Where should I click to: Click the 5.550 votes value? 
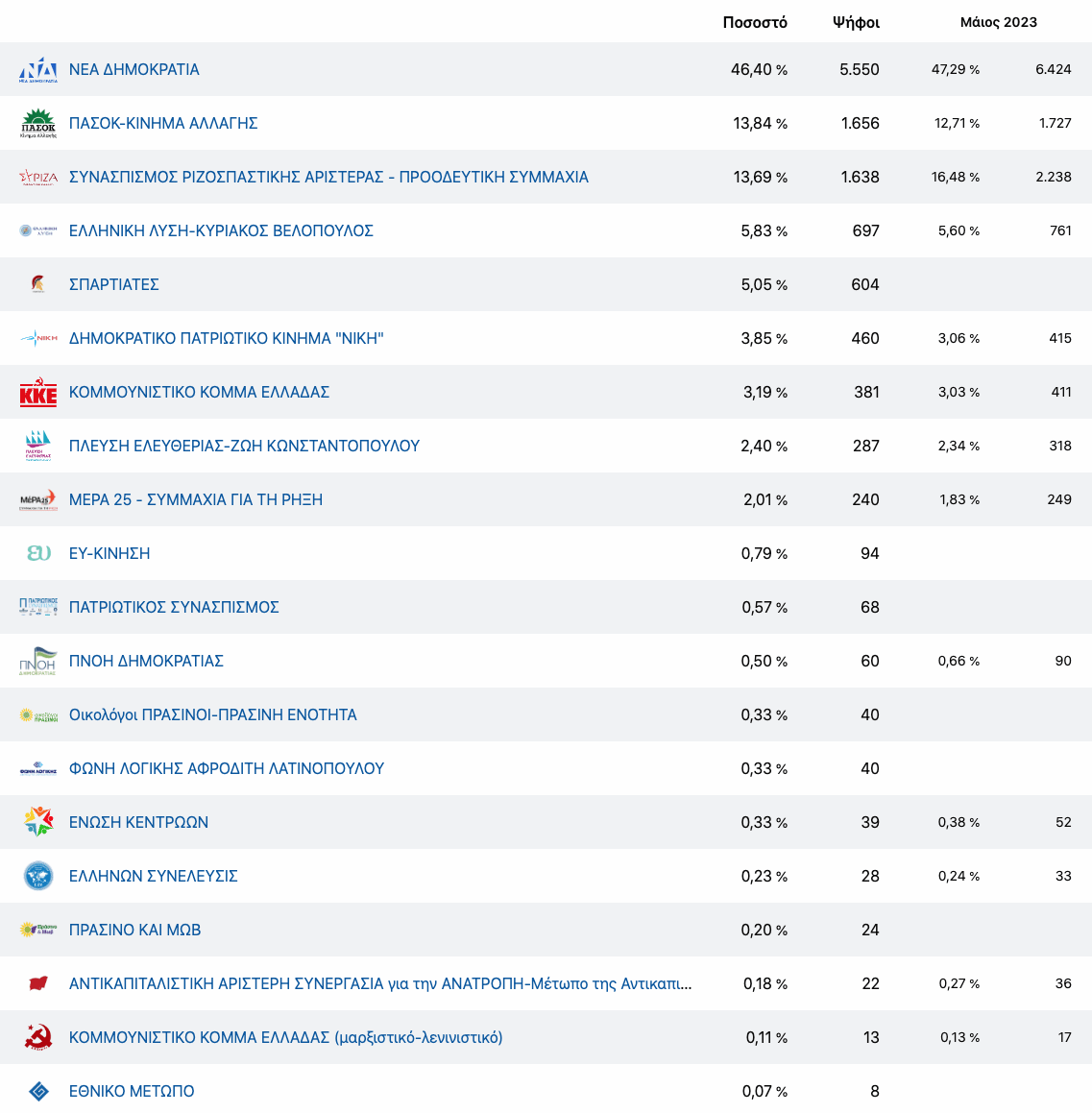[x=860, y=69]
